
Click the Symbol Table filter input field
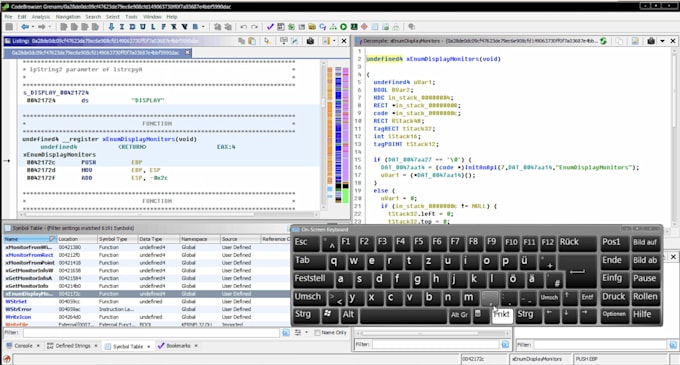[x=151, y=332]
